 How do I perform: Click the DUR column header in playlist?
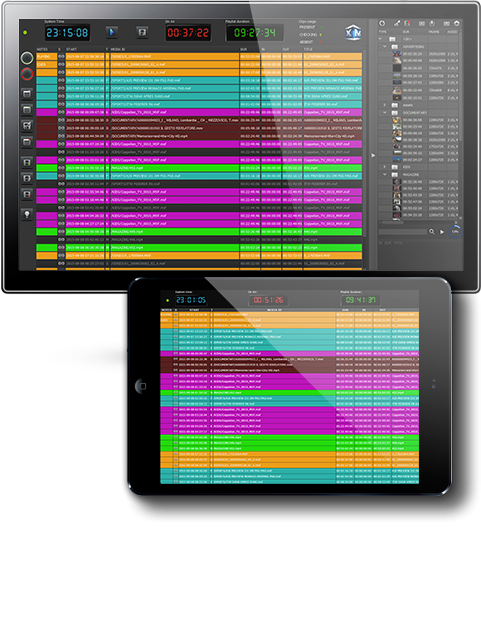pos(243,49)
